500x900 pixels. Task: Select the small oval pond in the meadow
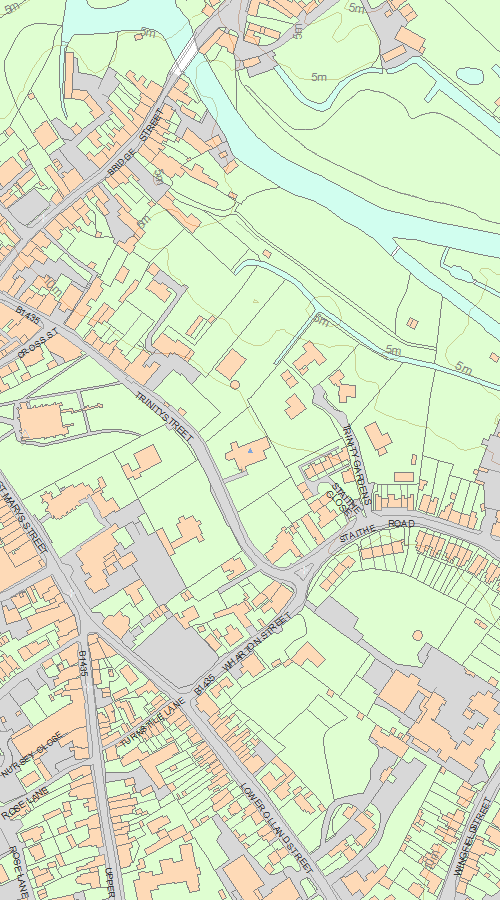coord(470,75)
